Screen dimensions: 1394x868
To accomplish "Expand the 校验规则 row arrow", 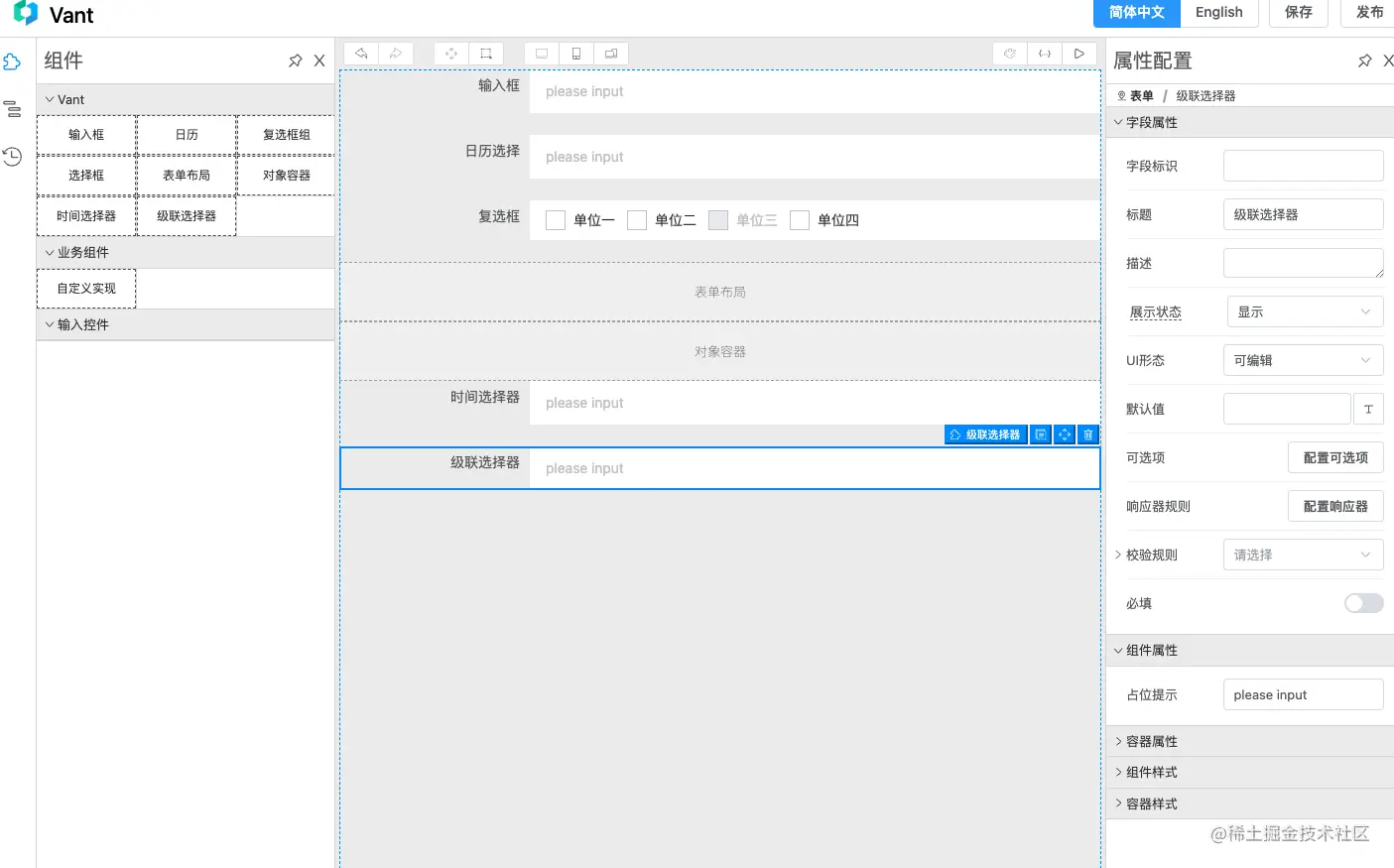I will coord(1118,555).
